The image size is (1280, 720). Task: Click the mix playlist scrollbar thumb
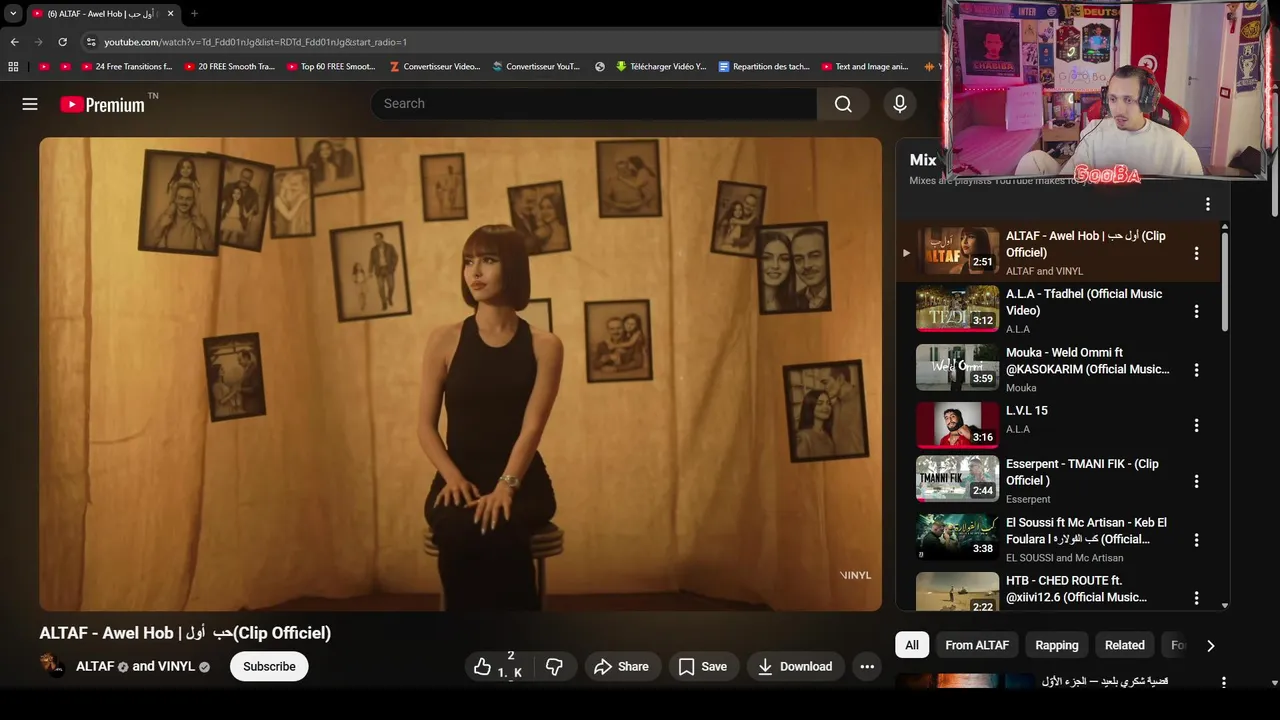1225,282
